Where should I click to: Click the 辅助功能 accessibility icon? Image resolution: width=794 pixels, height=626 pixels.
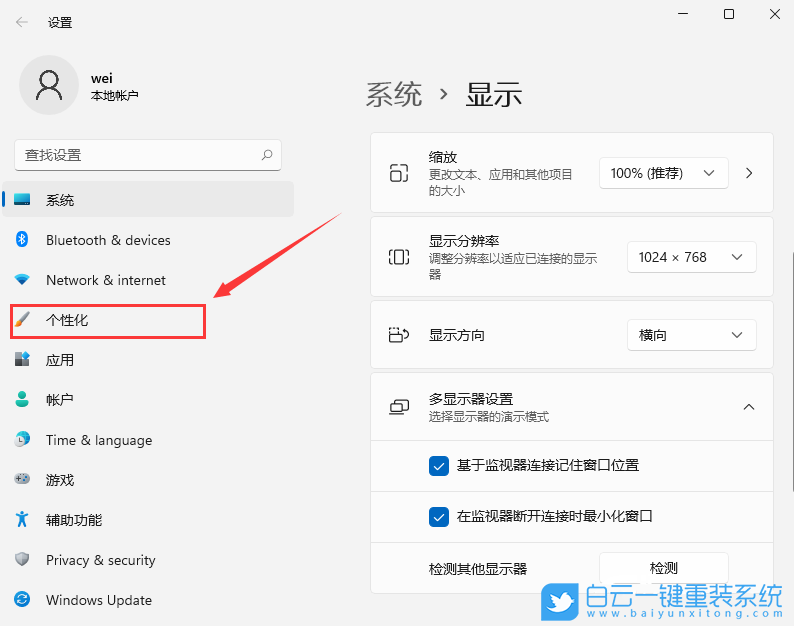tap(22, 519)
